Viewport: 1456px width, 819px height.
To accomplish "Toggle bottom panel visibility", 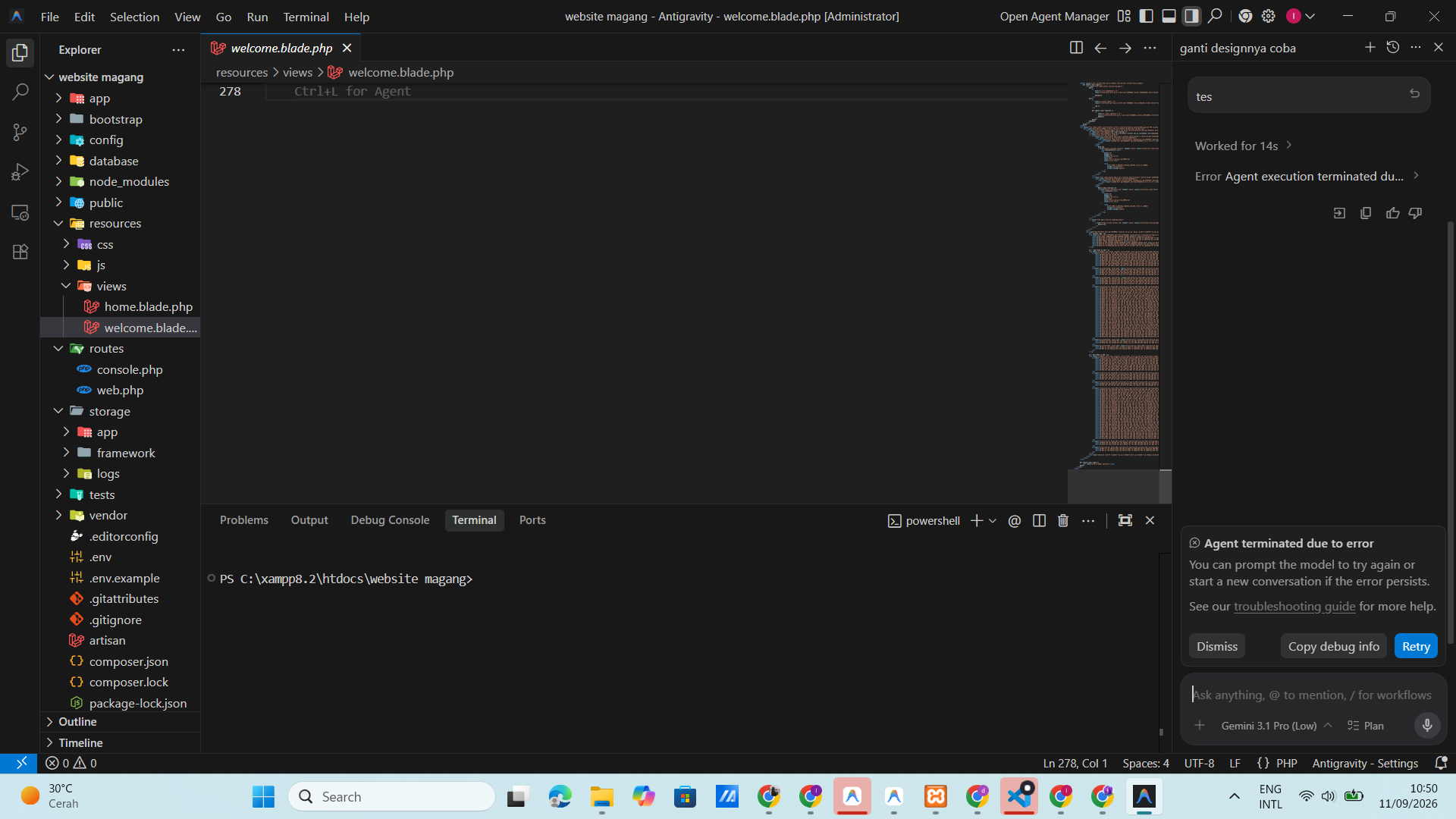I will click(1169, 16).
